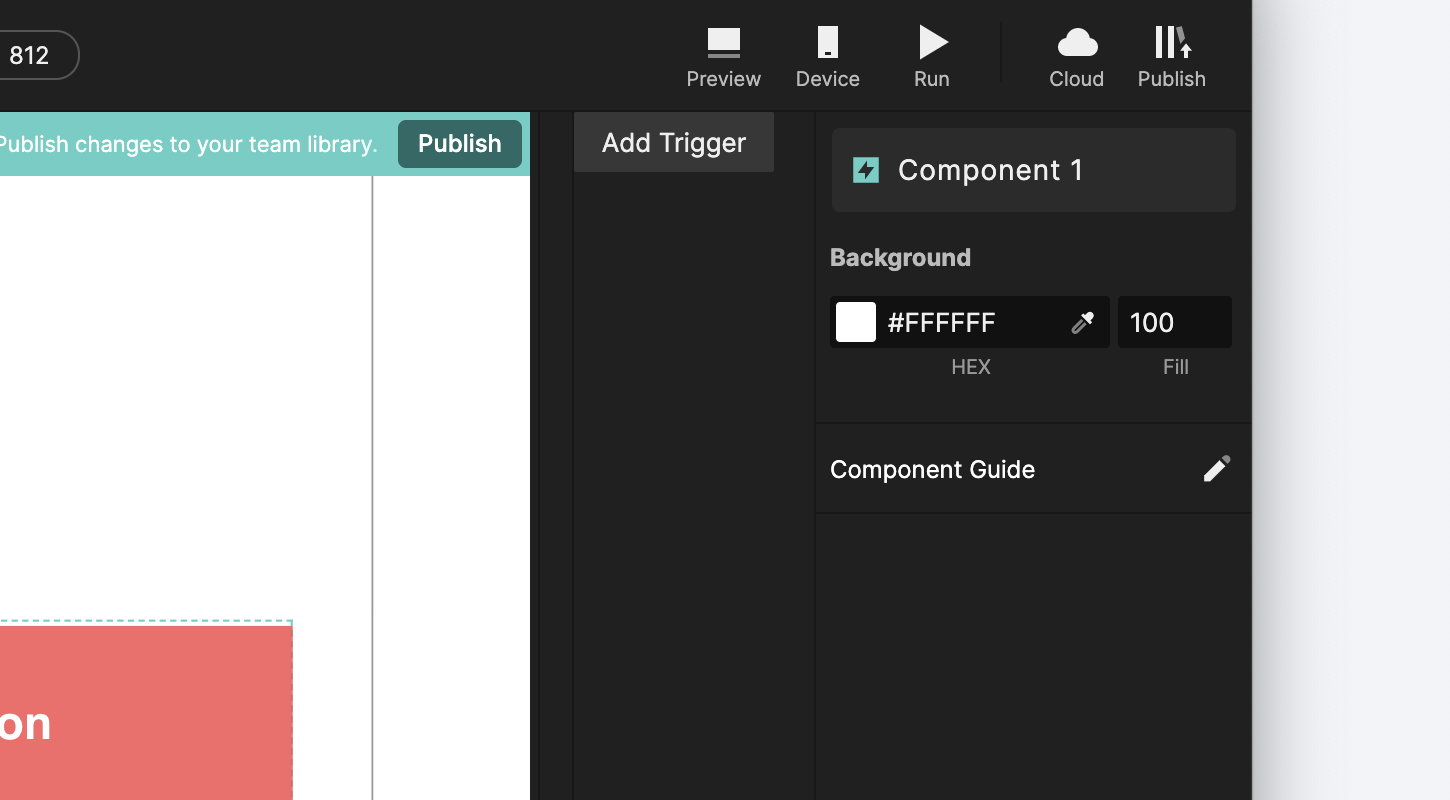The width and height of the screenshot is (1450, 800).
Task: Click the Fill opacity field showing 100
Action: pos(1175,322)
